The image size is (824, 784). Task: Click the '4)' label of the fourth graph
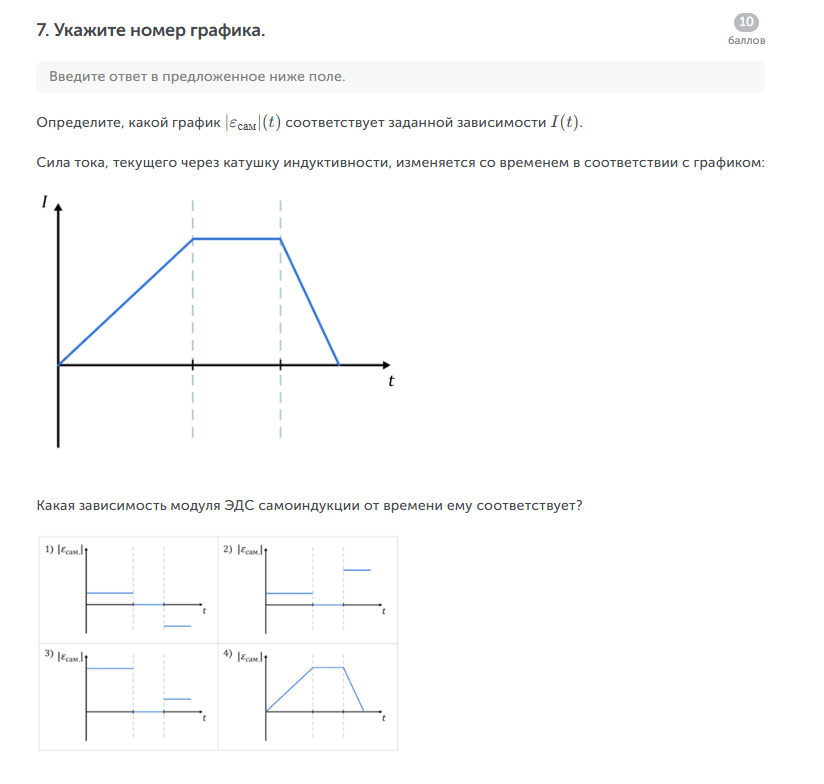(228, 654)
